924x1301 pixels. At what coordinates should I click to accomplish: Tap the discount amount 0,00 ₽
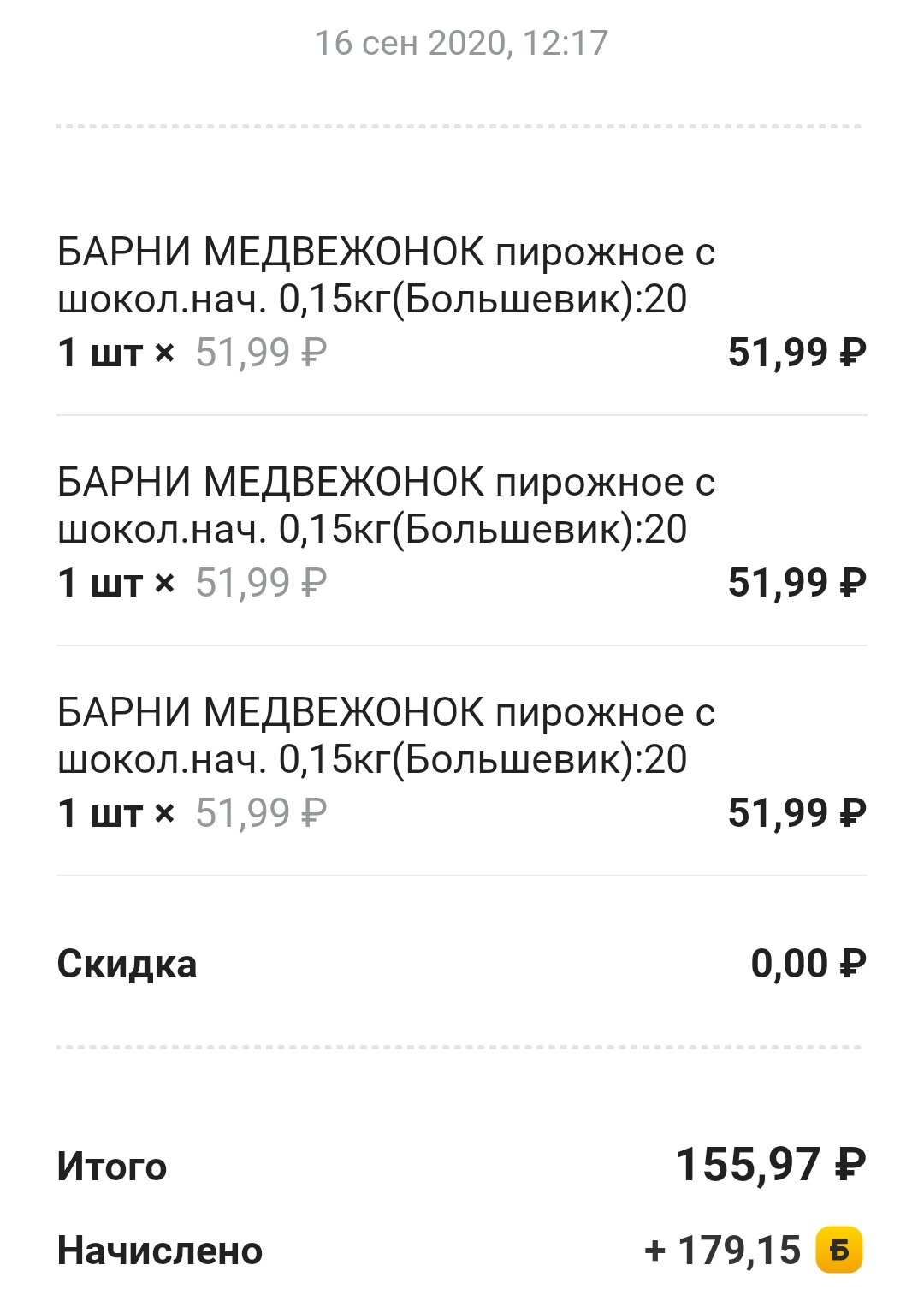[x=808, y=965]
